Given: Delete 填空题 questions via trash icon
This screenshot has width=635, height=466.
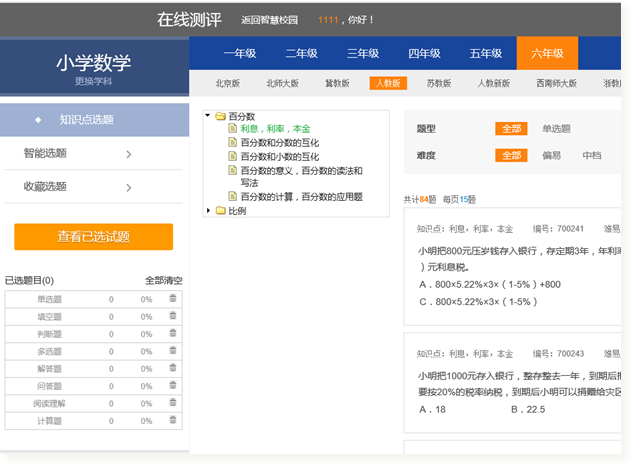Looking at the screenshot, I should 173,316.
